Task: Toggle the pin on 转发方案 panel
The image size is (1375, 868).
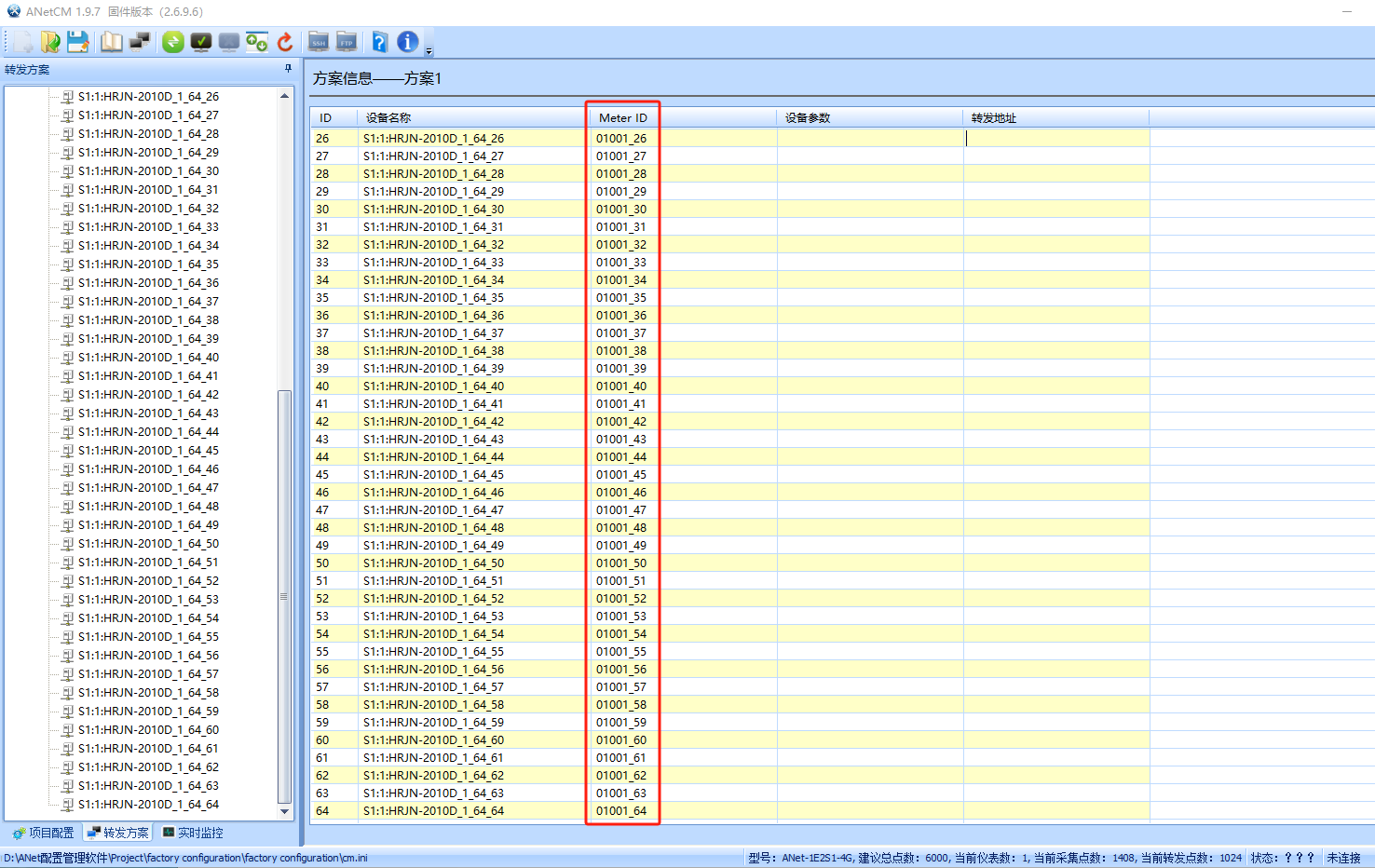Action: 288,69
